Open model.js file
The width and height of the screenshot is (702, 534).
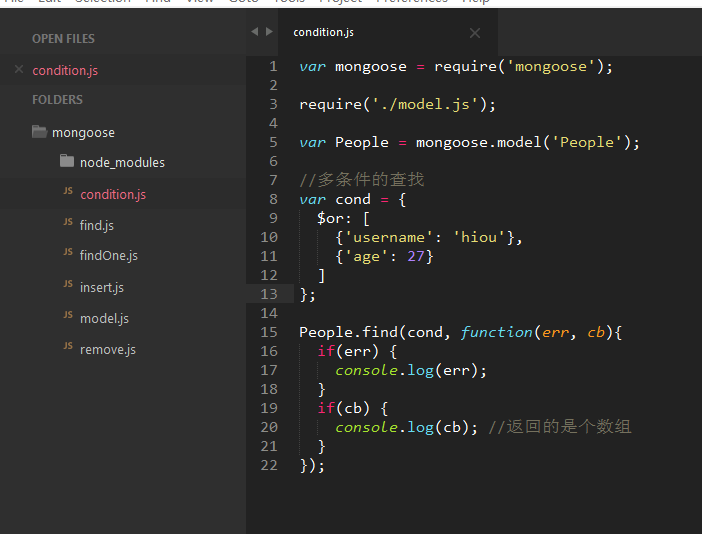coord(104,318)
